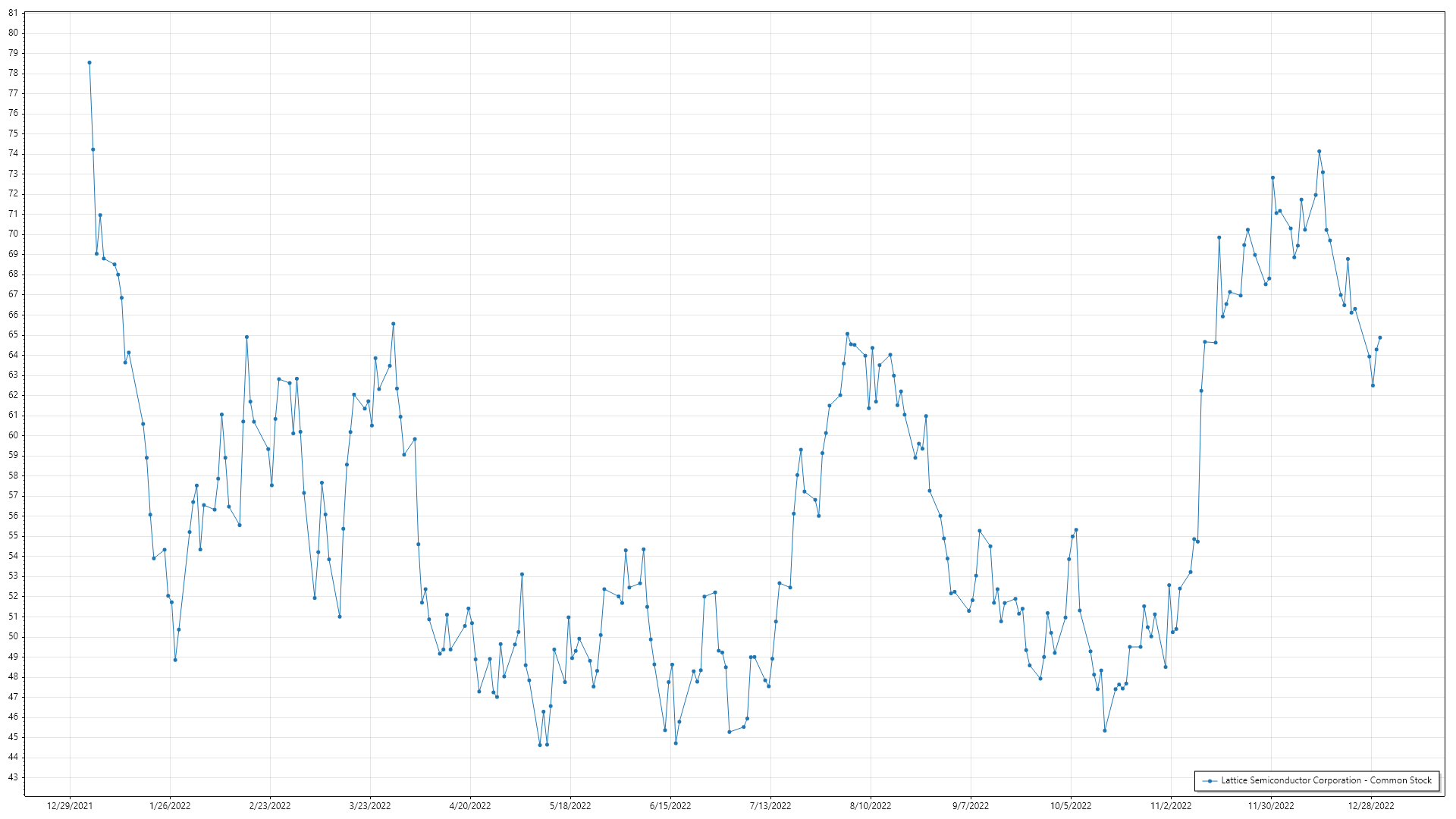Click the 3/23/2022 x-axis date label
Image resolution: width=1456 pixels, height=819 pixels.
tap(370, 805)
